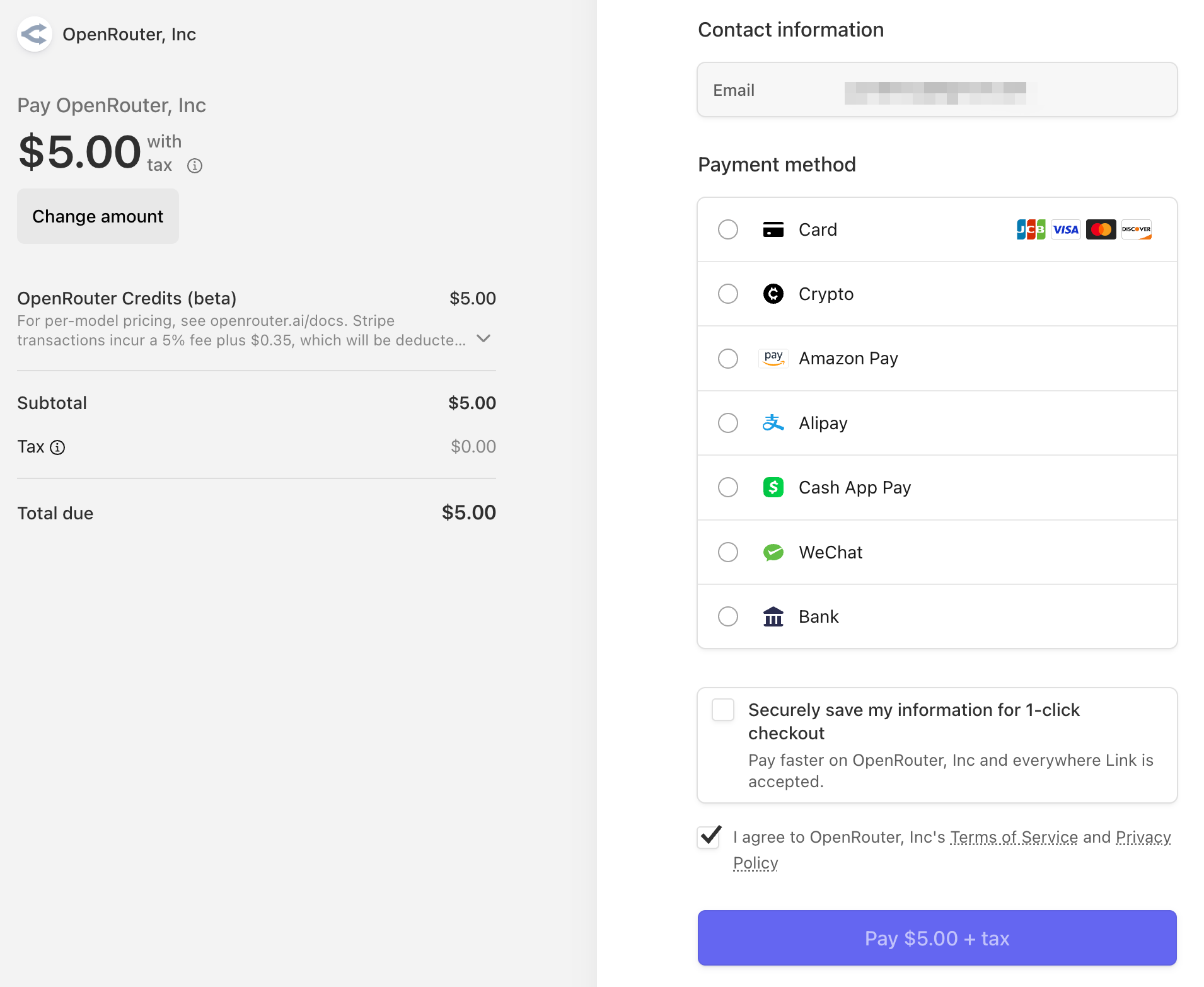Screen dimensions: 1204x987
Task: Click the Amazon Pay logo icon
Action: (x=773, y=358)
